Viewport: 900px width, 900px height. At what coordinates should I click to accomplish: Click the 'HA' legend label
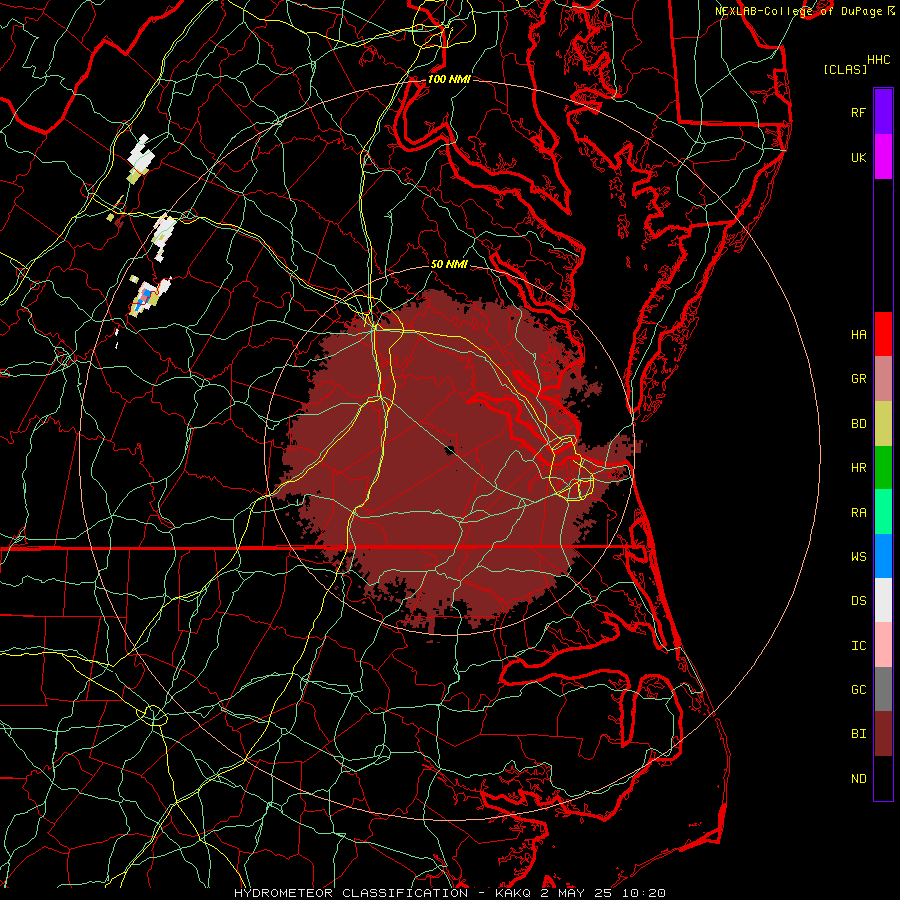pos(858,334)
